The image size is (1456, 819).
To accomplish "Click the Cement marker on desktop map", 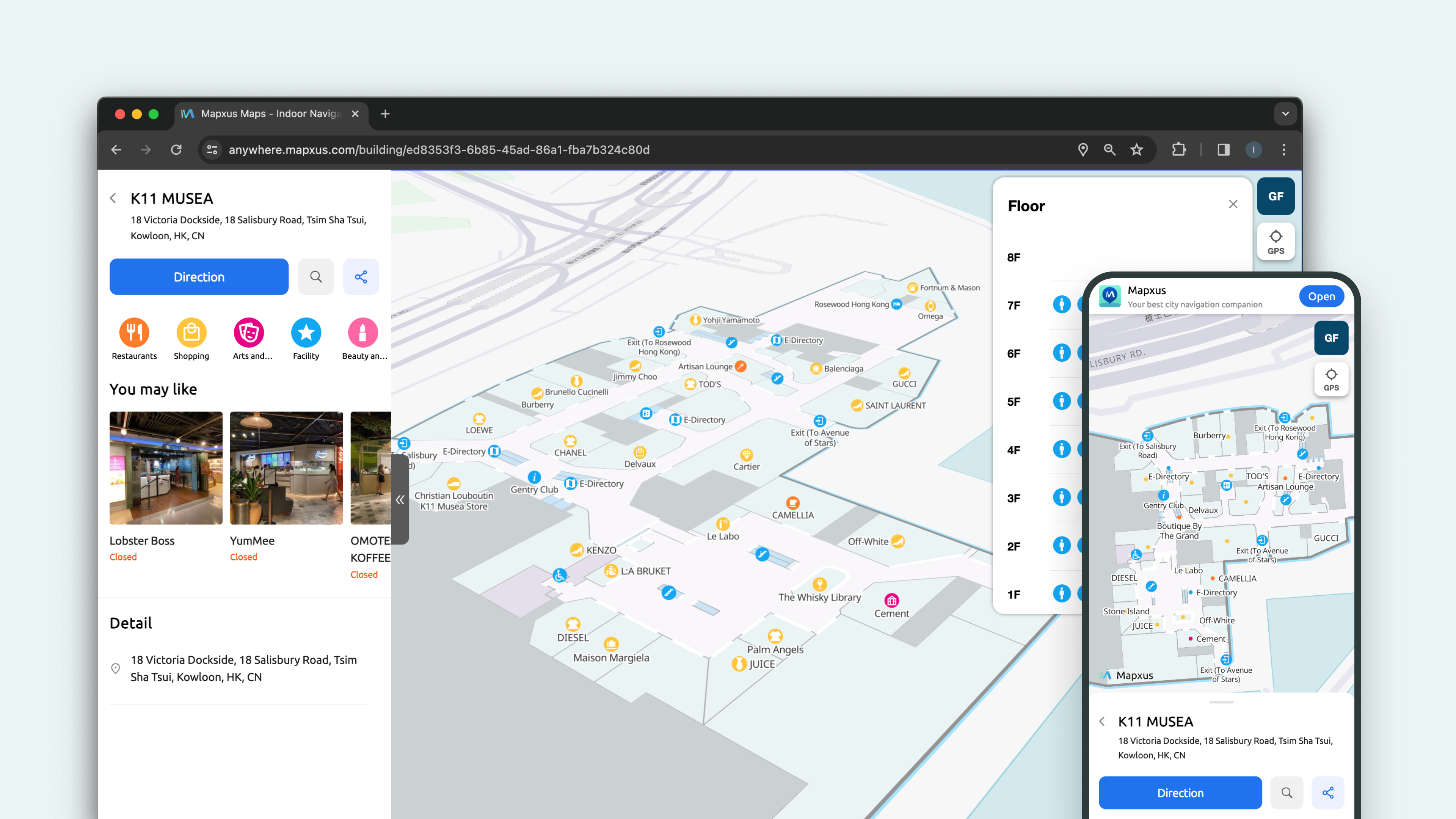I will pos(892,601).
